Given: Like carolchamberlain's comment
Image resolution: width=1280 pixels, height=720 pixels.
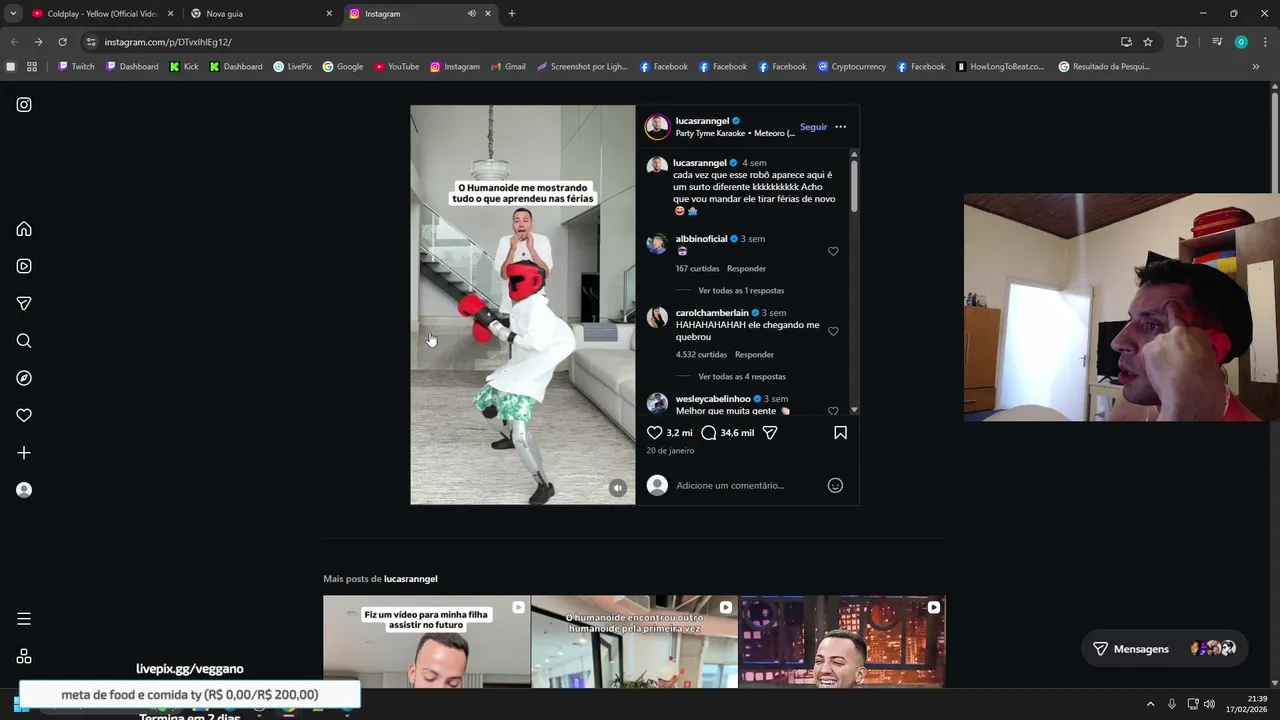Looking at the screenshot, I should 833,331.
